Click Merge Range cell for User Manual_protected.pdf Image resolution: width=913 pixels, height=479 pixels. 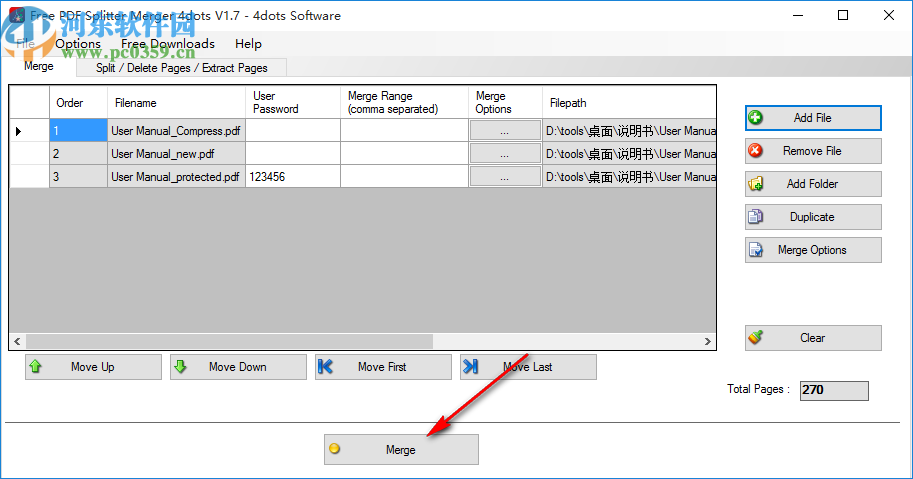pos(405,176)
